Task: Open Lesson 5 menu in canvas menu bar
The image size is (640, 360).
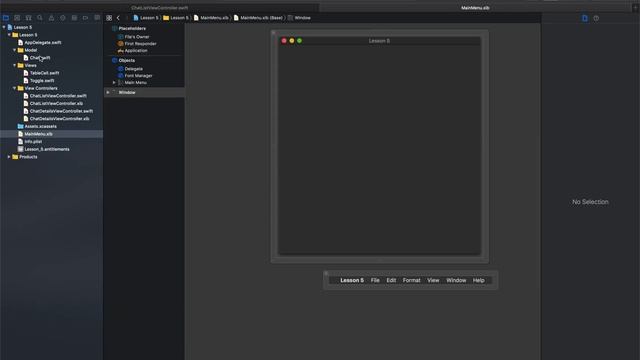Action: (x=352, y=280)
